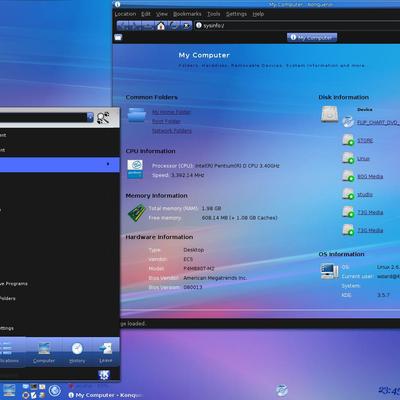
Task: Click the vendor text "American Megatrends Inc."
Action: (x=215, y=278)
